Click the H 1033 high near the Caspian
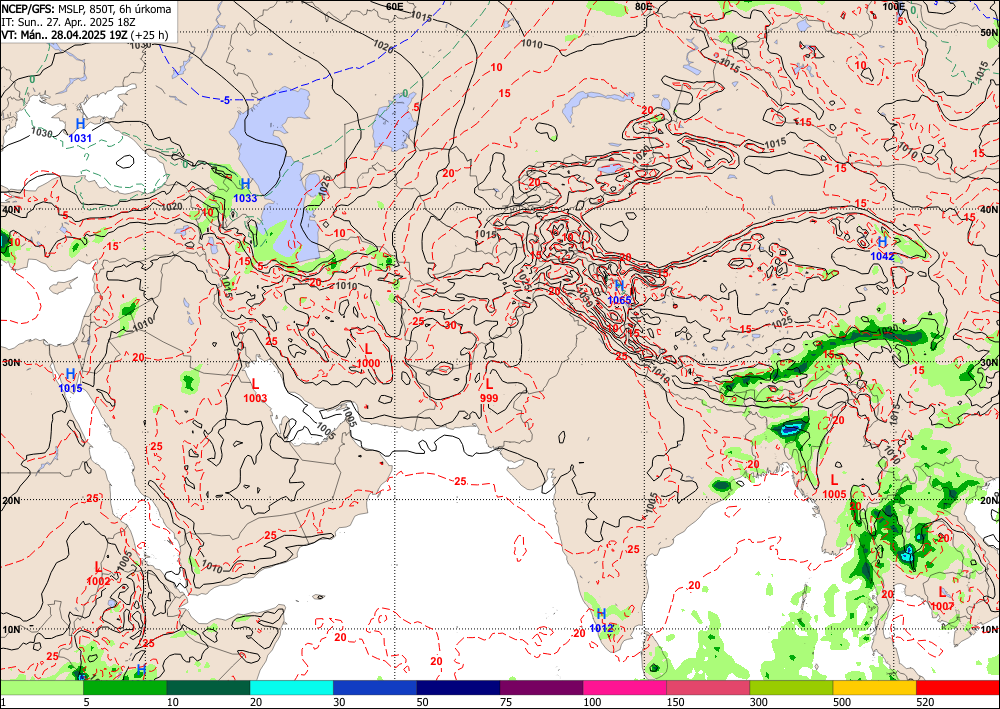Screen dimensions: 1000x709 pos(245,190)
